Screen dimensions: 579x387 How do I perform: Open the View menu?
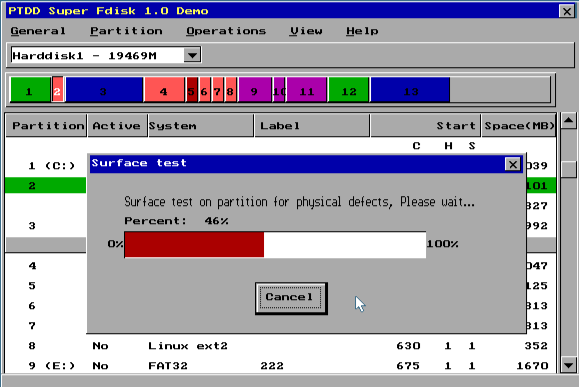click(306, 31)
